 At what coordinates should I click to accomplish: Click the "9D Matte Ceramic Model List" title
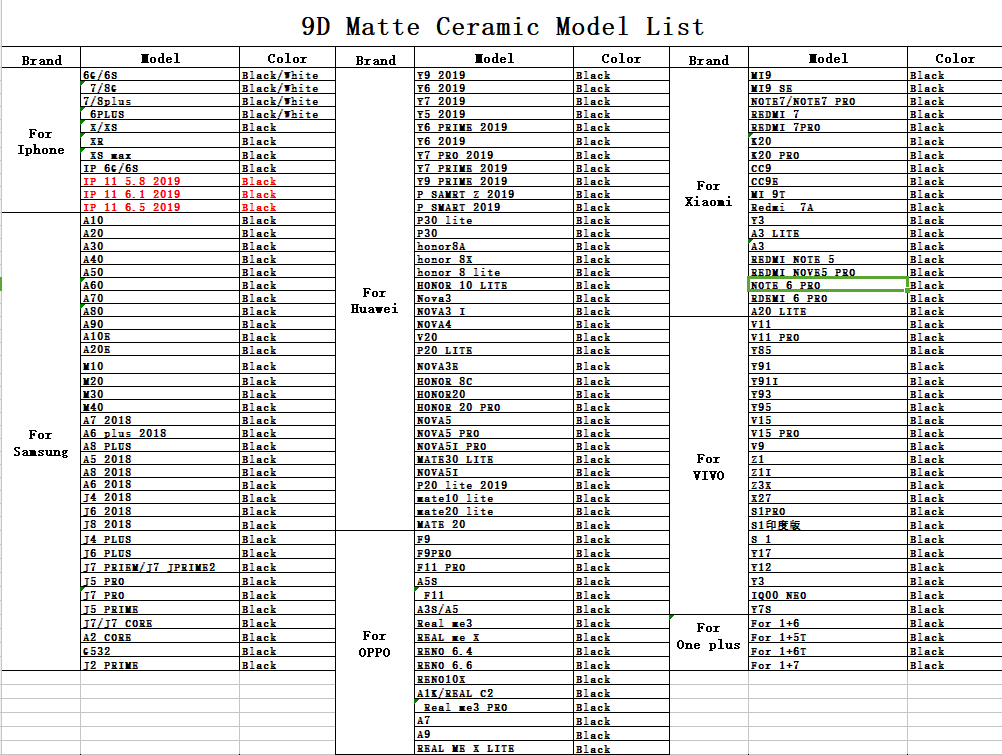point(502,26)
